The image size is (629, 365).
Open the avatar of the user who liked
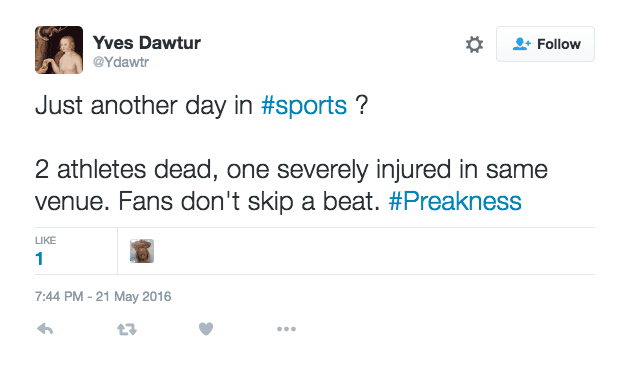point(142,251)
